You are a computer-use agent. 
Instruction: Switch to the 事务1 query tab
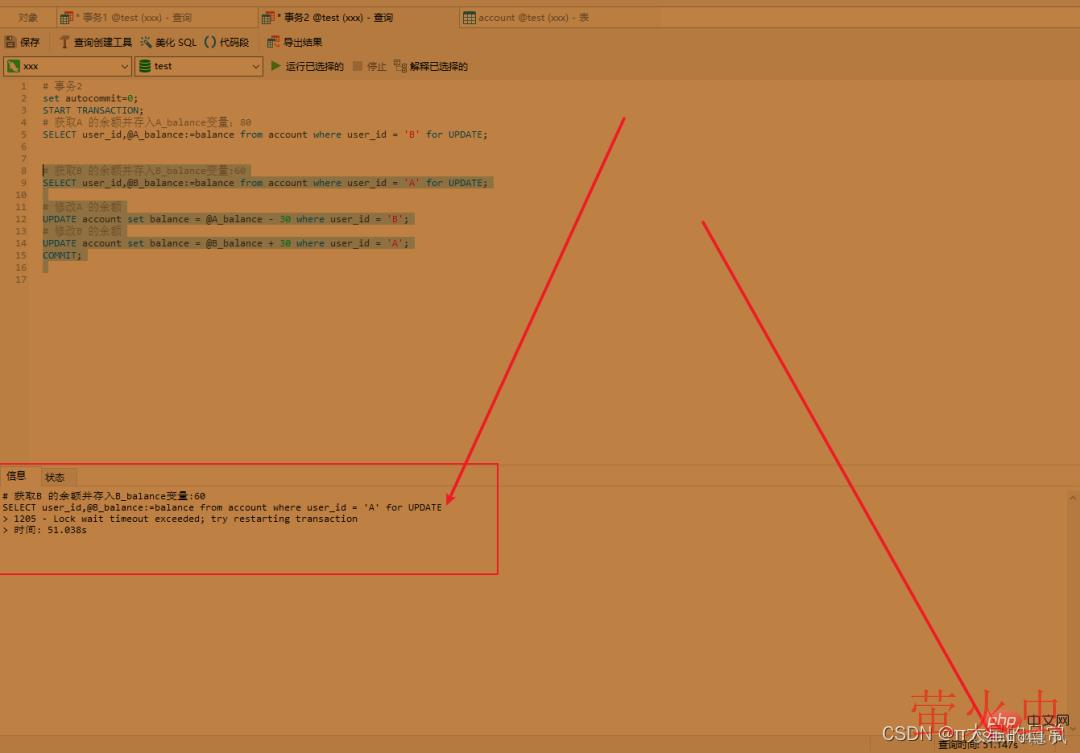pos(132,18)
